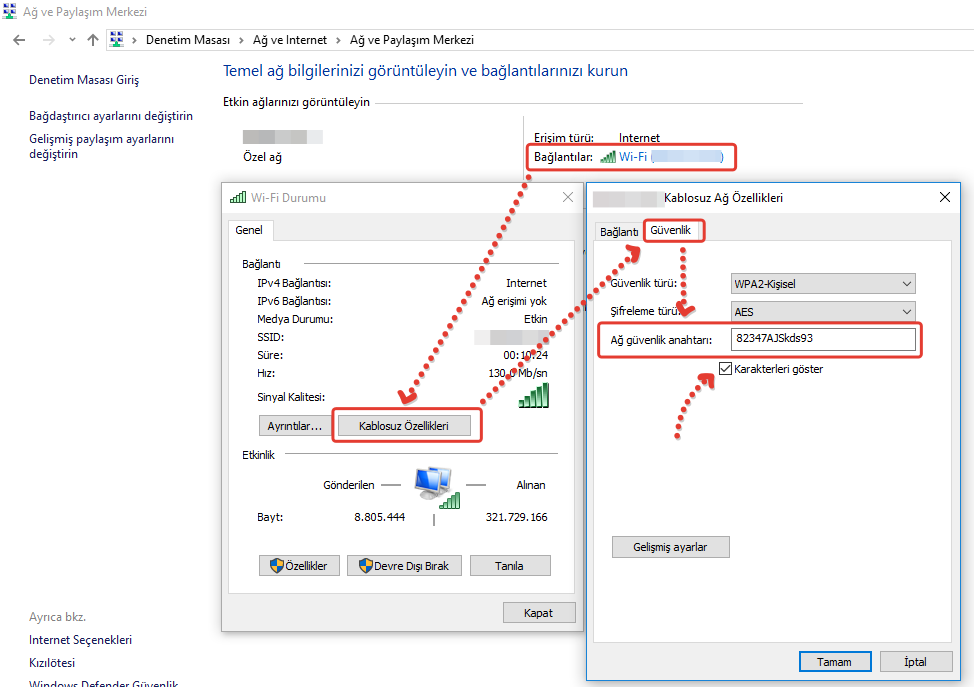Click into Ağ güvenlik anahtarı field
This screenshot has width=974, height=687.
point(822,340)
